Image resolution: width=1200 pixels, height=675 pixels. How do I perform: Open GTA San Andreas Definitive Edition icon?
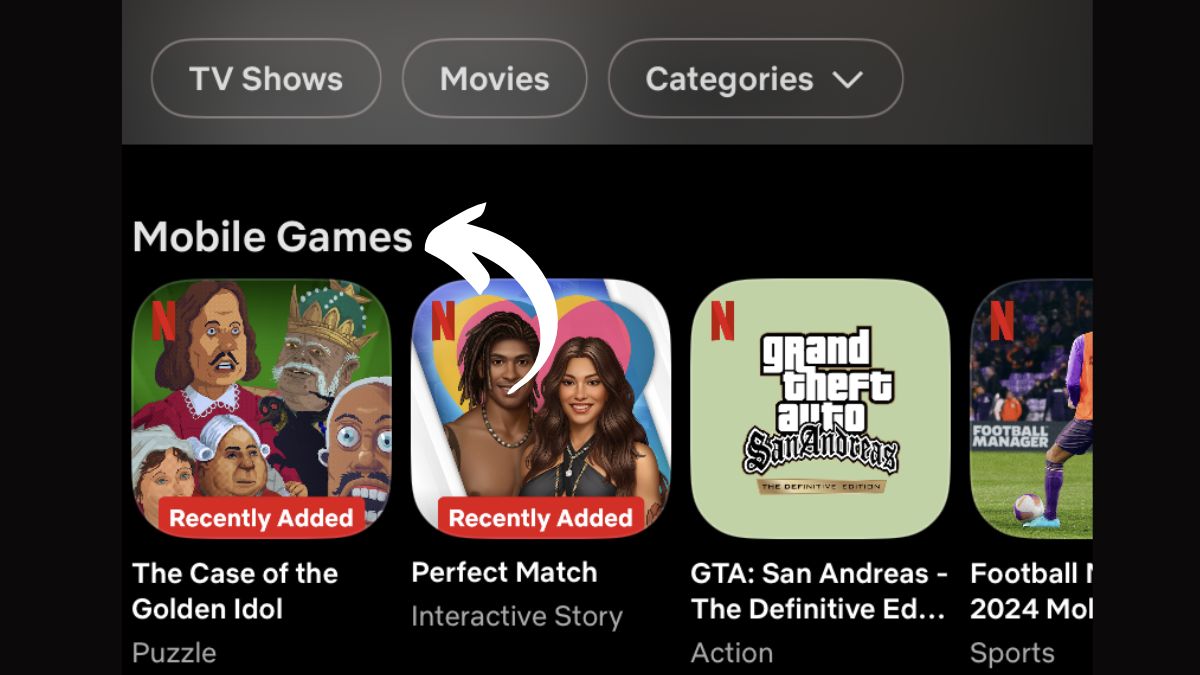point(820,409)
